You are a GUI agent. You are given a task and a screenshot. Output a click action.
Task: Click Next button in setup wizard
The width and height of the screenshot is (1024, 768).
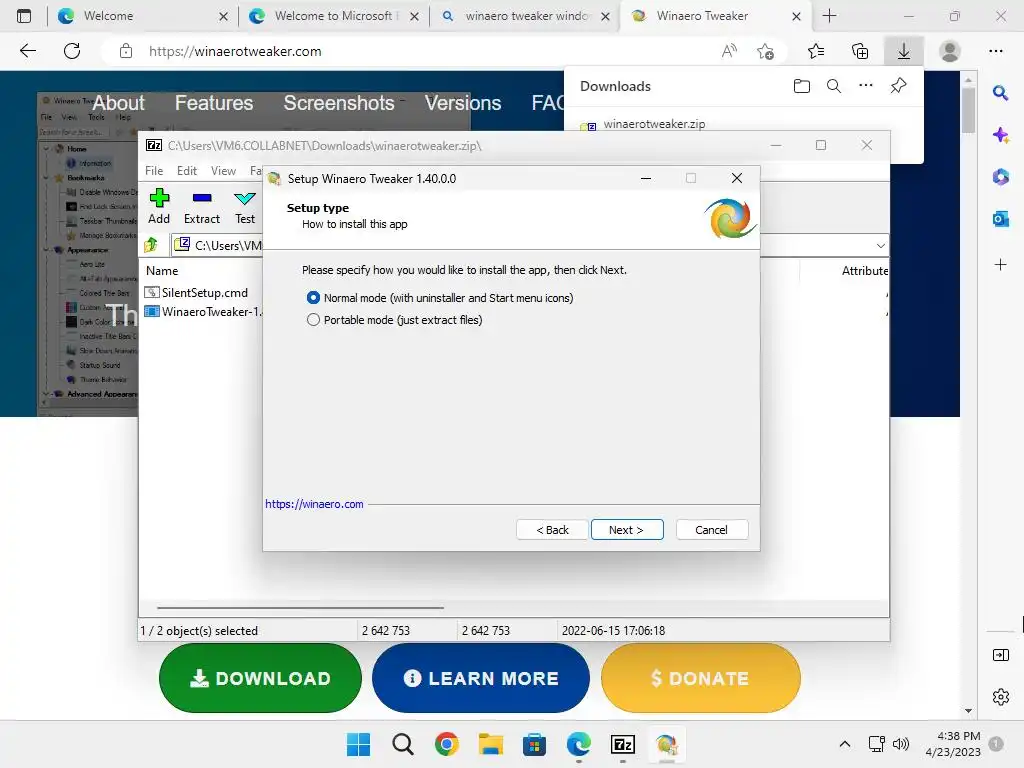pos(627,530)
